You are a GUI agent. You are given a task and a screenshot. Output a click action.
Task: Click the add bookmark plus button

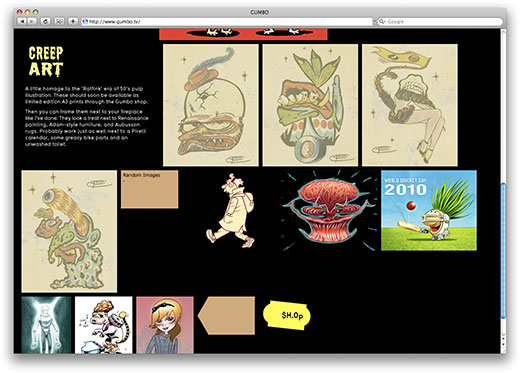click(x=73, y=22)
